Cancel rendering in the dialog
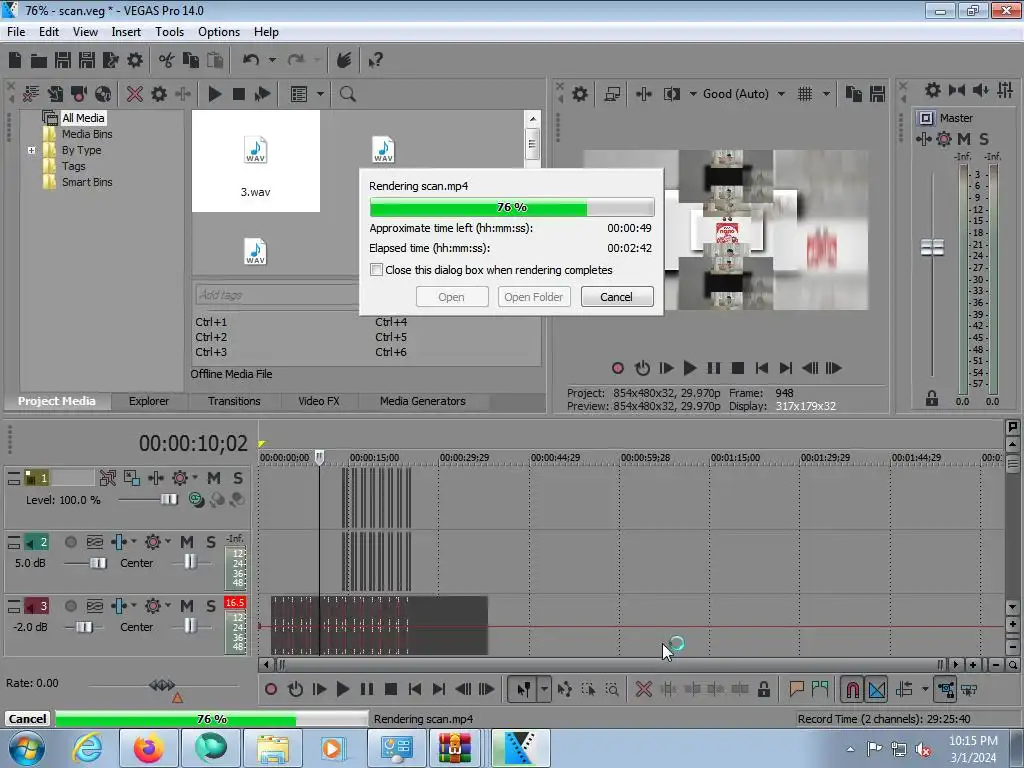Screen dimensions: 1024x768 coord(616,297)
